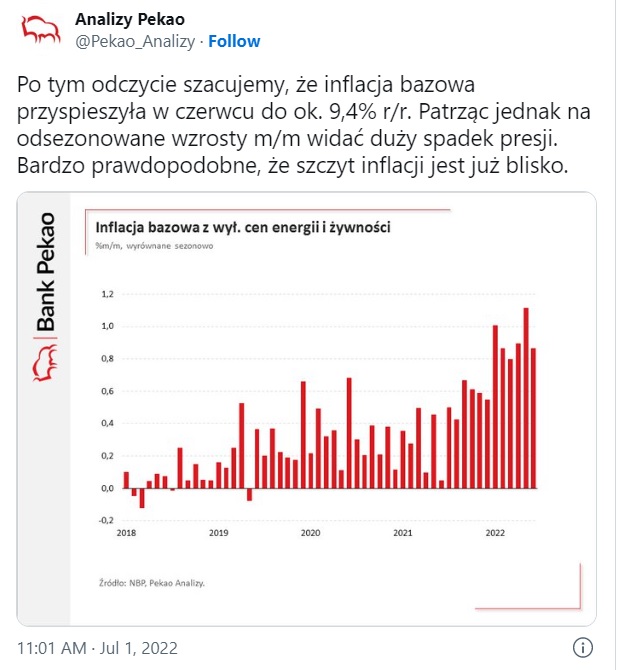The image size is (620, 670).
Task: Click the 1,2 value on the y-axis
Action: (x=108, y=294)
